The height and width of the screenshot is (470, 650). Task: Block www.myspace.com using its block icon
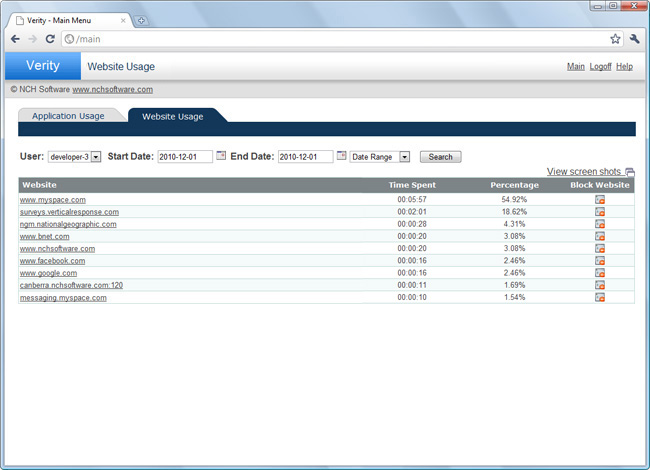pyautogui.click(x=600, y=200)
